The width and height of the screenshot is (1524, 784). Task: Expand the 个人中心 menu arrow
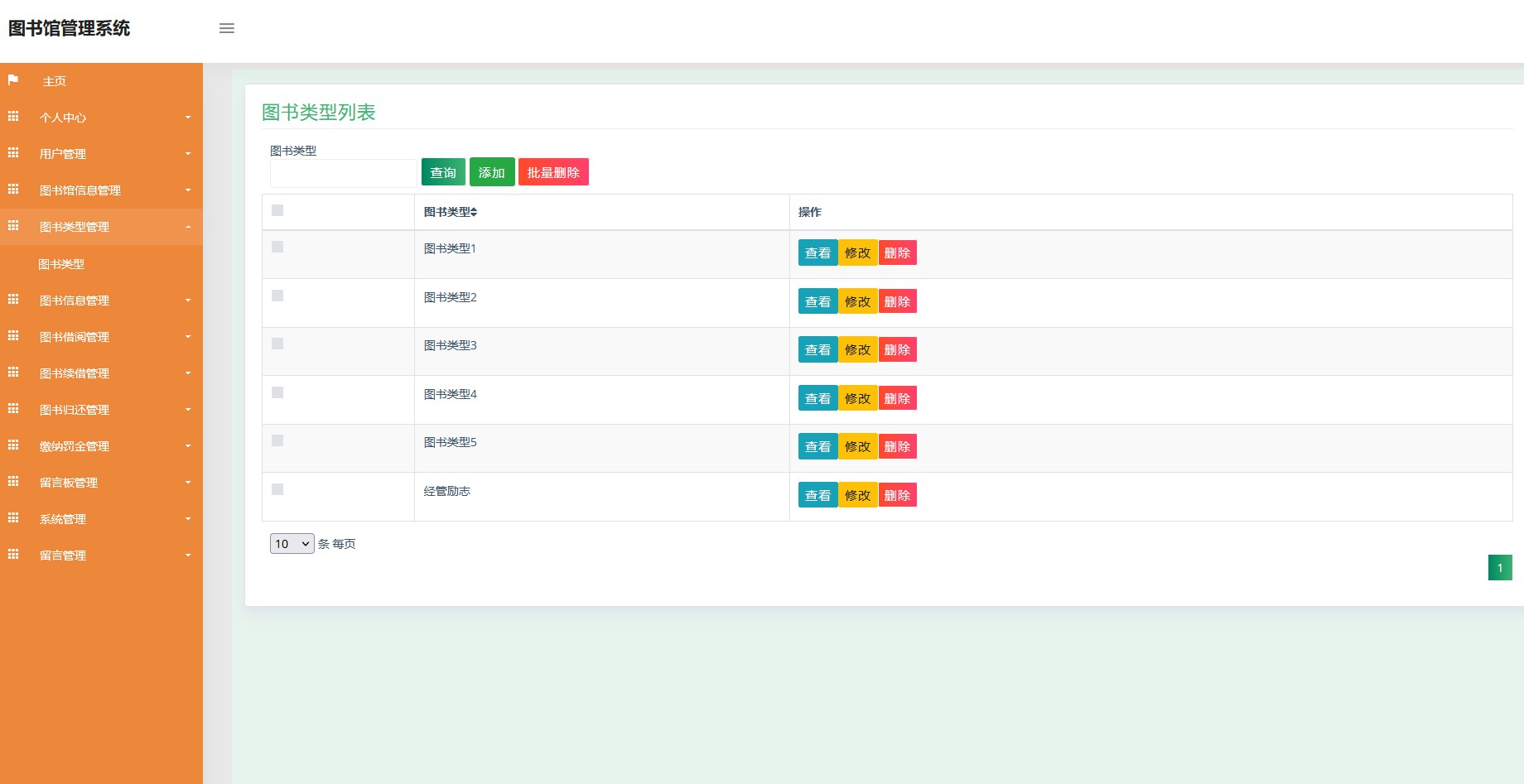click(188, 118)
